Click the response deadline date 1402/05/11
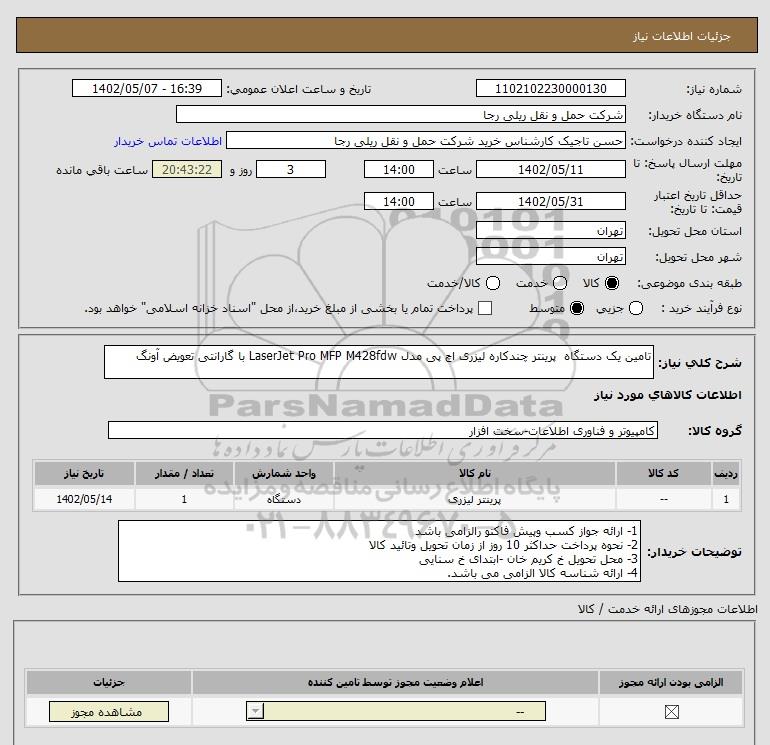 click(x=550, y=169)
